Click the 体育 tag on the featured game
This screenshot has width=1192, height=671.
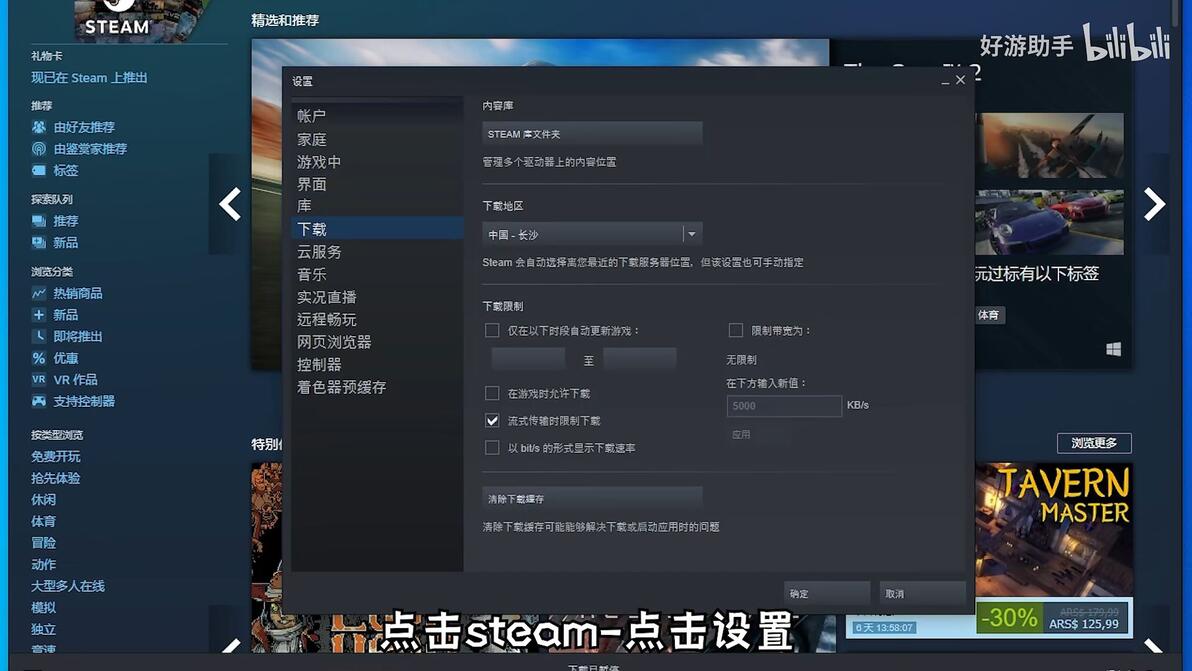tap(989, 315)
